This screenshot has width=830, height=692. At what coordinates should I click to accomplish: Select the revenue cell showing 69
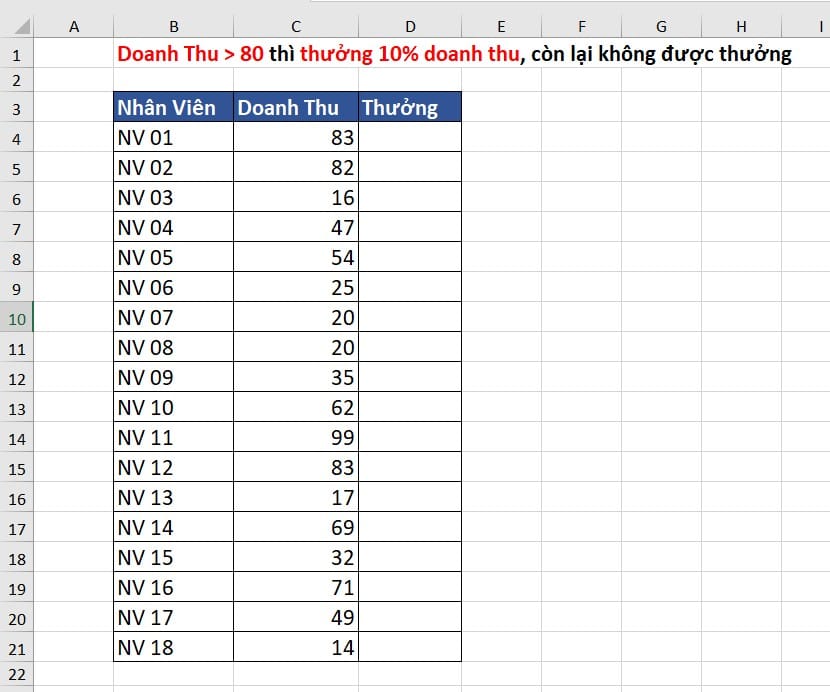coord(295,528)
